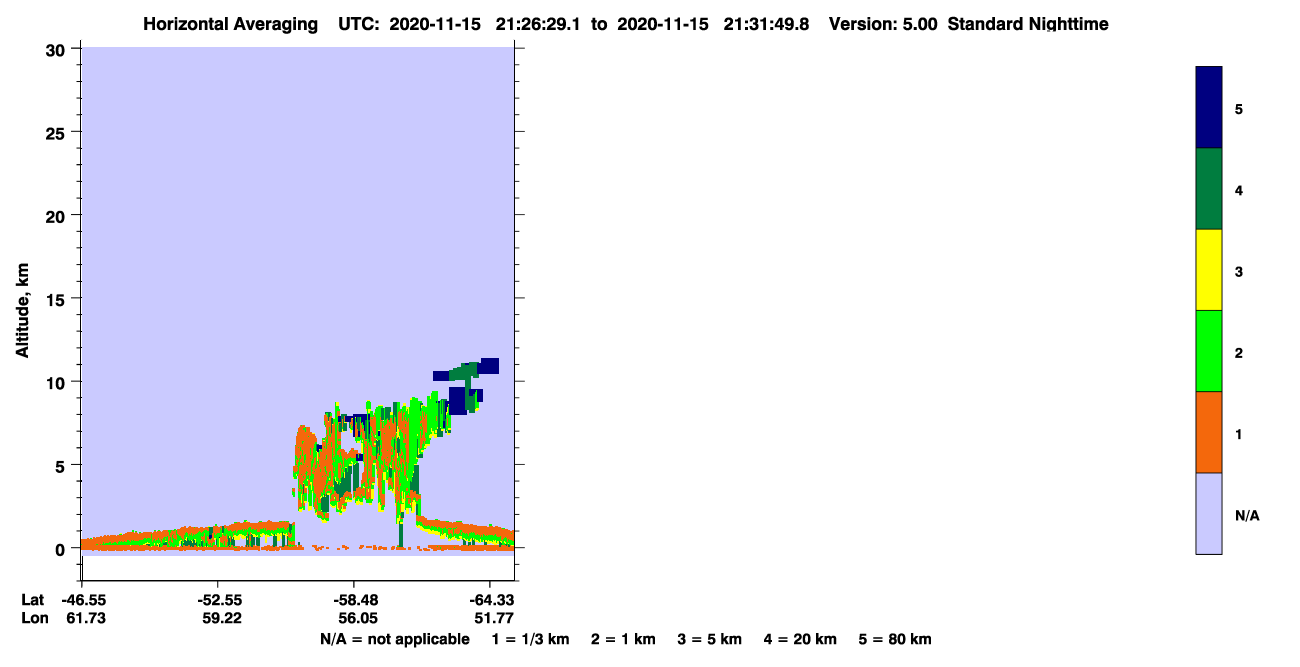The width and height of the screenshot is (1300, 667).
Task: Click the end time '21:31:49.8' in title
Action: pos(766,24)
